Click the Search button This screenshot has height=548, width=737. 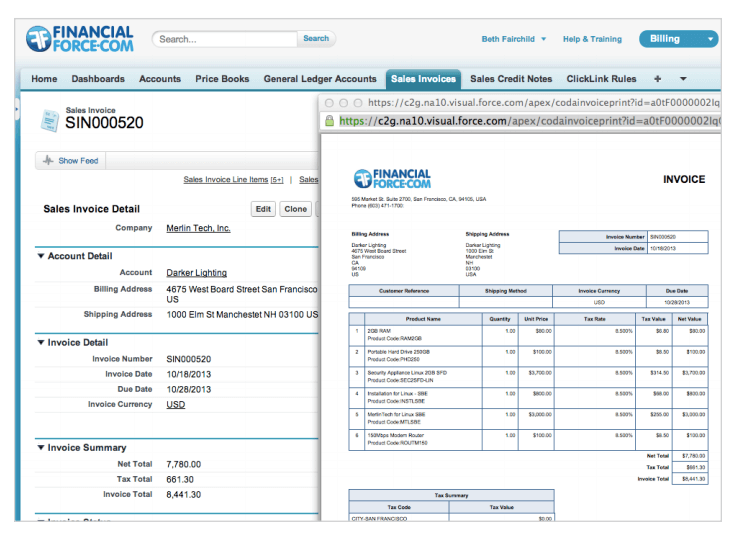[x=316, y=39]
